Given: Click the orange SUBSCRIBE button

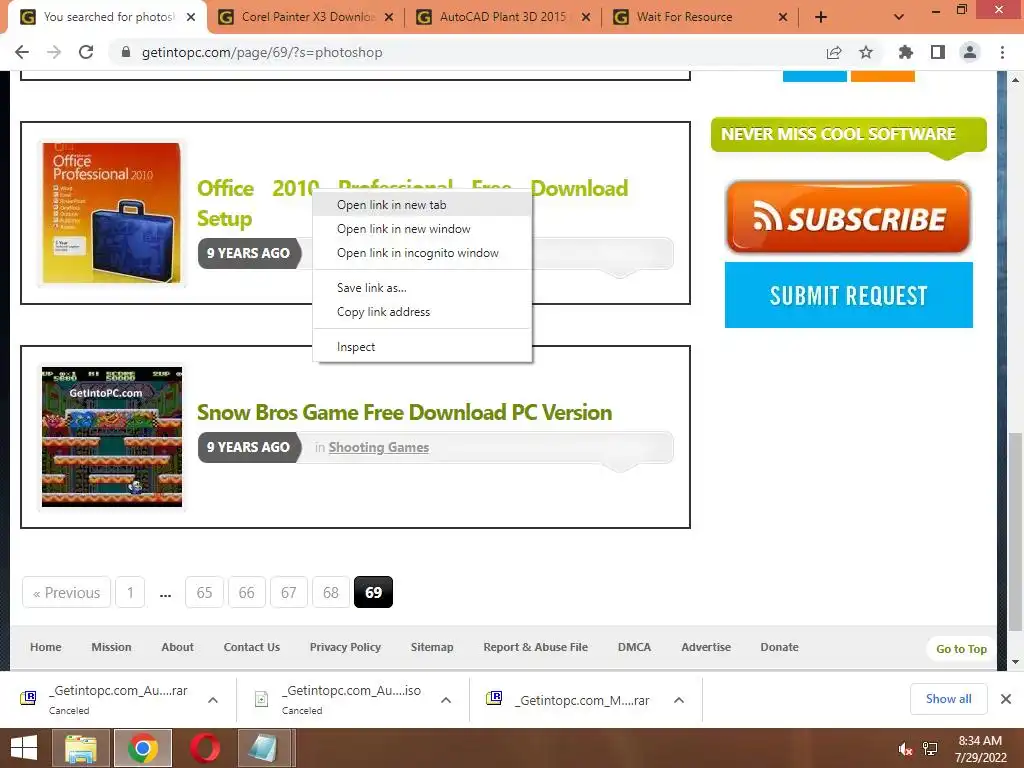Looking at the screenshot, I should [848, 217].
